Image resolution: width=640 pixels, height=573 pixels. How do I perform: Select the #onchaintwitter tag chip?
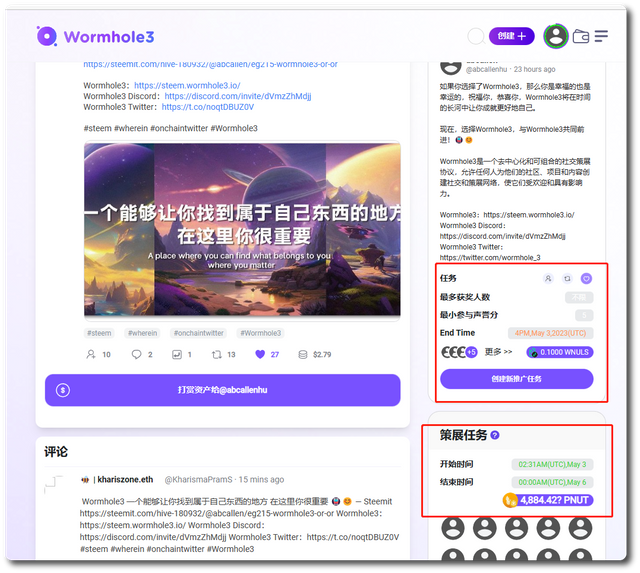coord(198,333)
